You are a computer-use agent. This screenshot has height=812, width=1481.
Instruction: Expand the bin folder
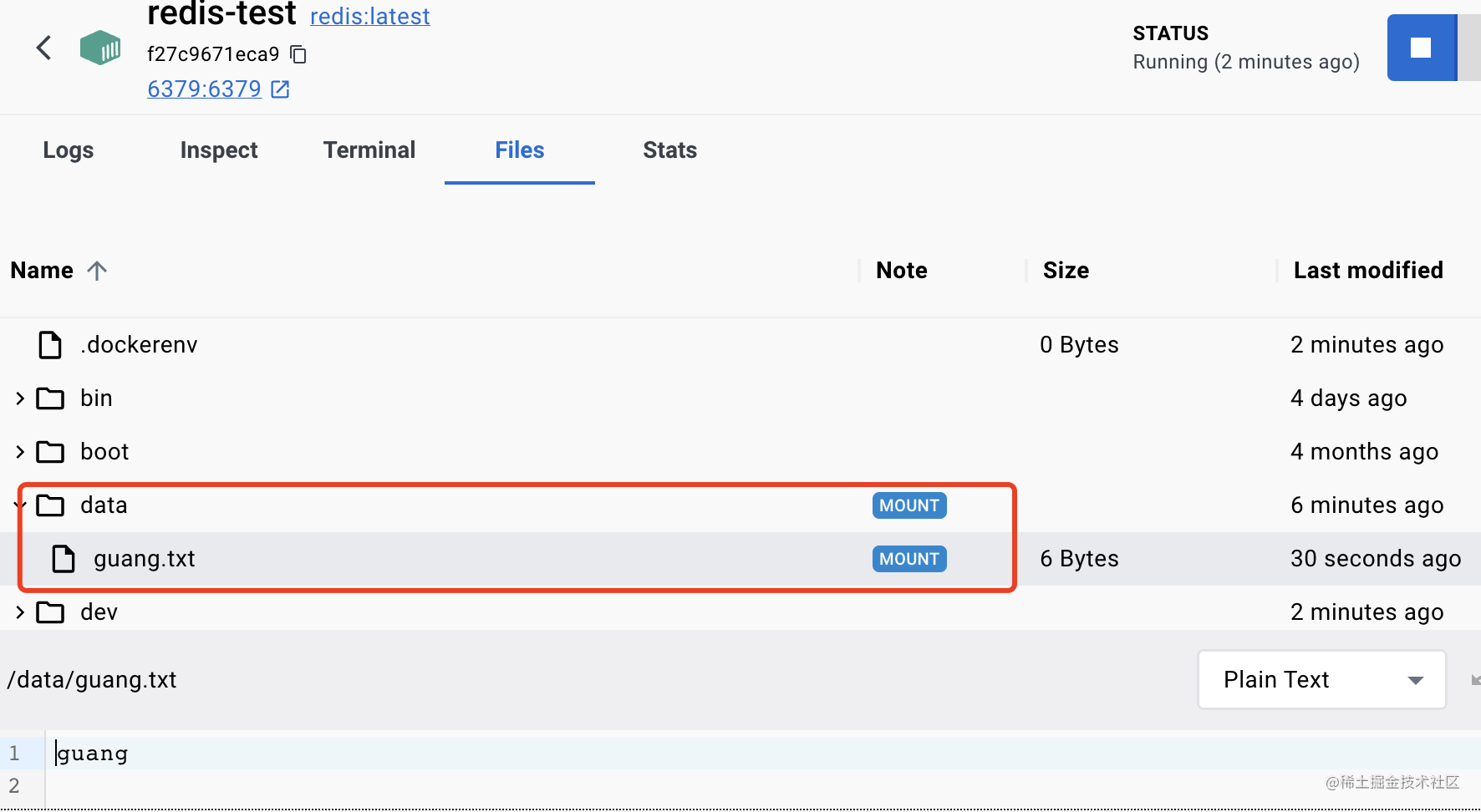click(20, 398)
